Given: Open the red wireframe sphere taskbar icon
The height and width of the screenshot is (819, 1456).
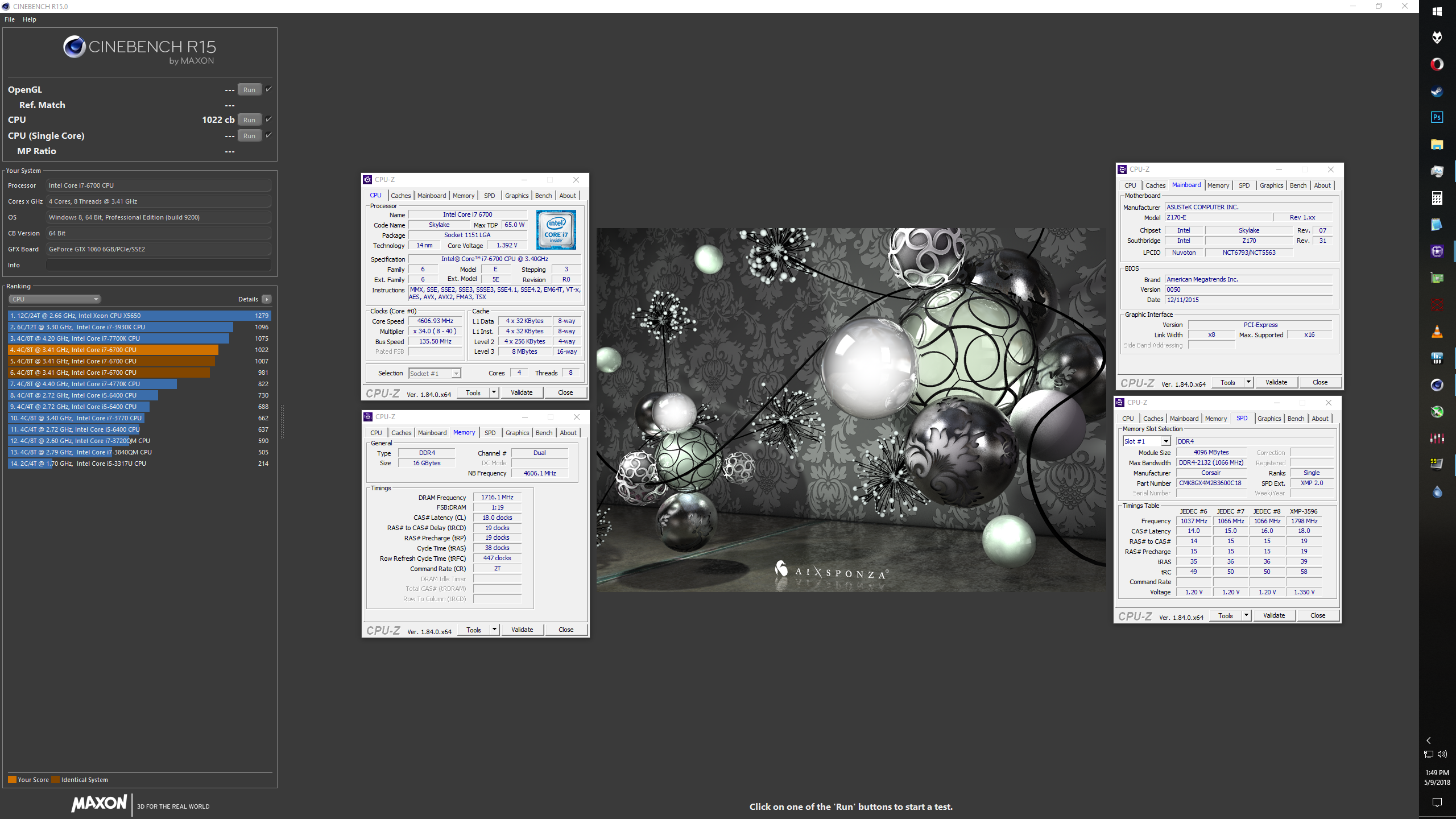Looking at the screenshot, I should click(x=1437, y=305).
